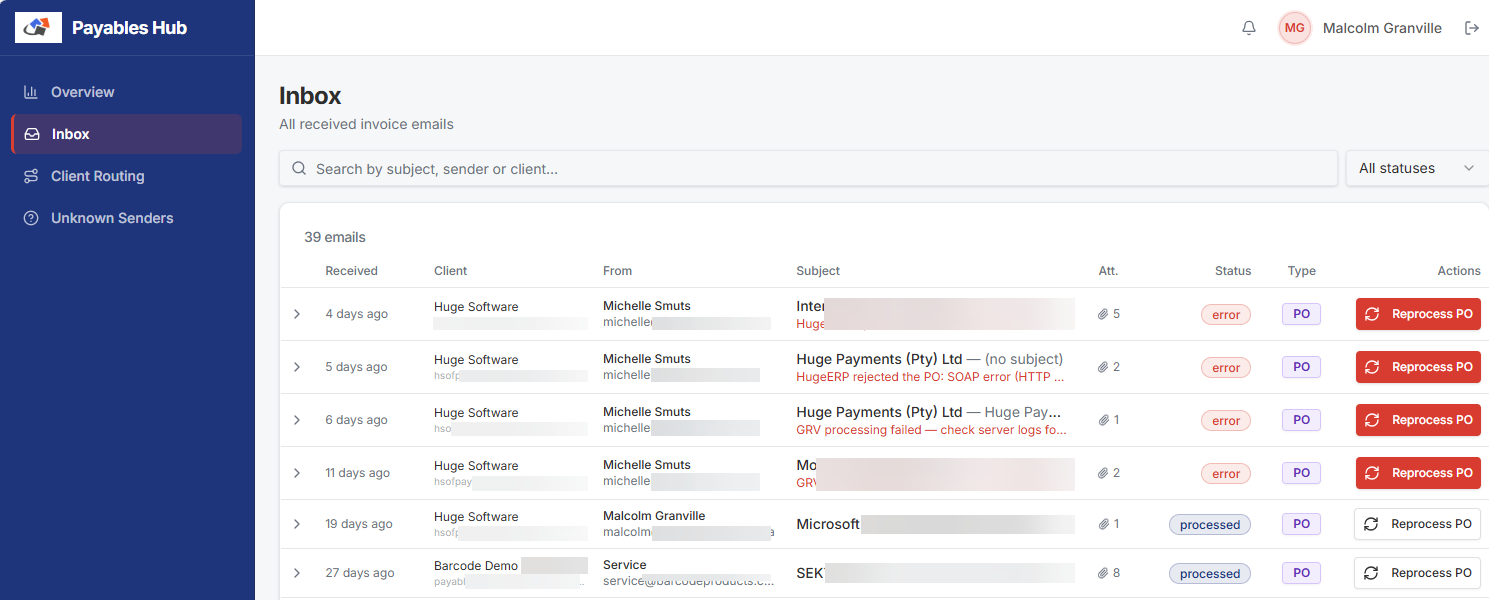Image resolution: width=1489 pixels, height=600 pixels.
Task: Expand the 11 days ago email row
Action: click(x=297, y=473)
